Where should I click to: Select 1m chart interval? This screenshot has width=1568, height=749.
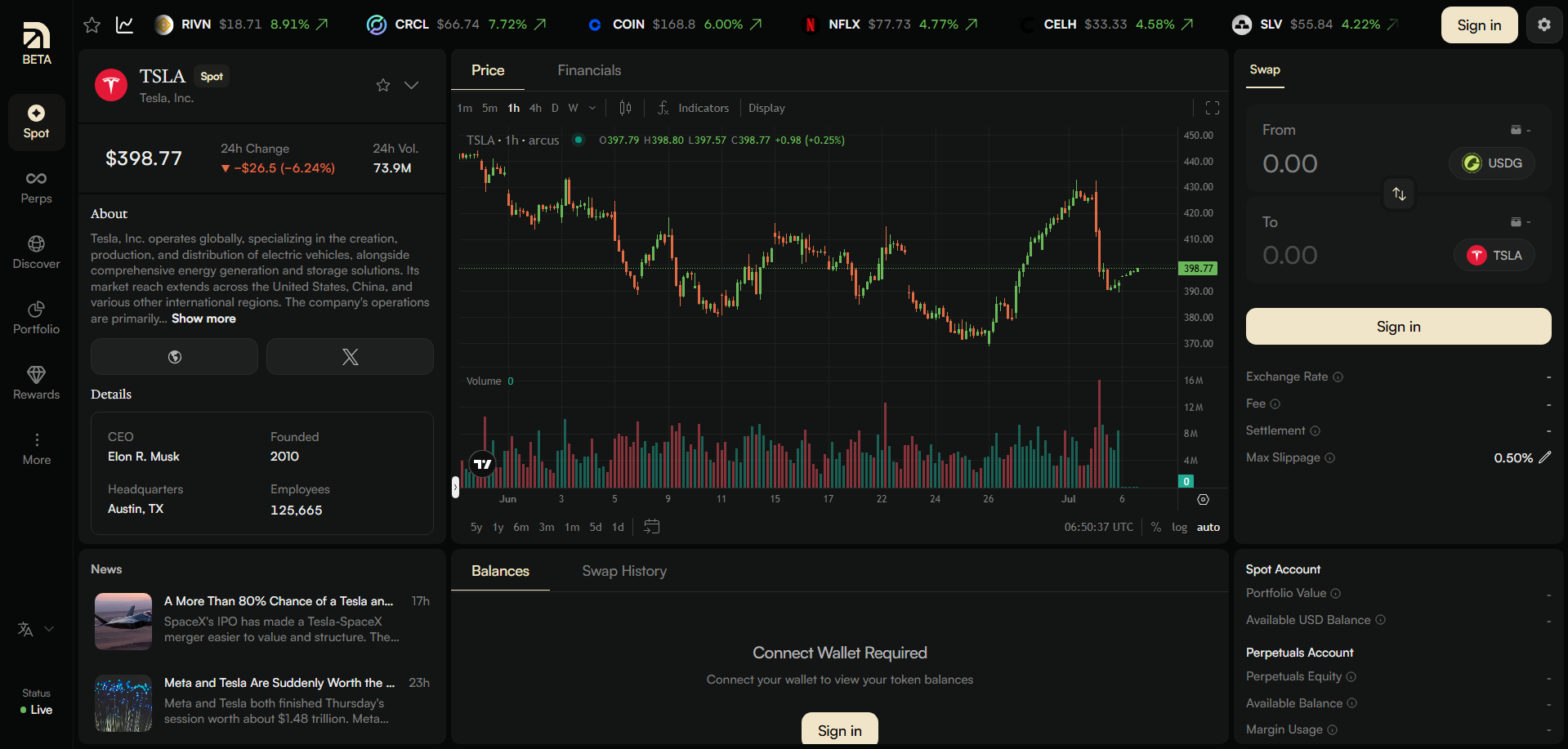coord(465,108)
